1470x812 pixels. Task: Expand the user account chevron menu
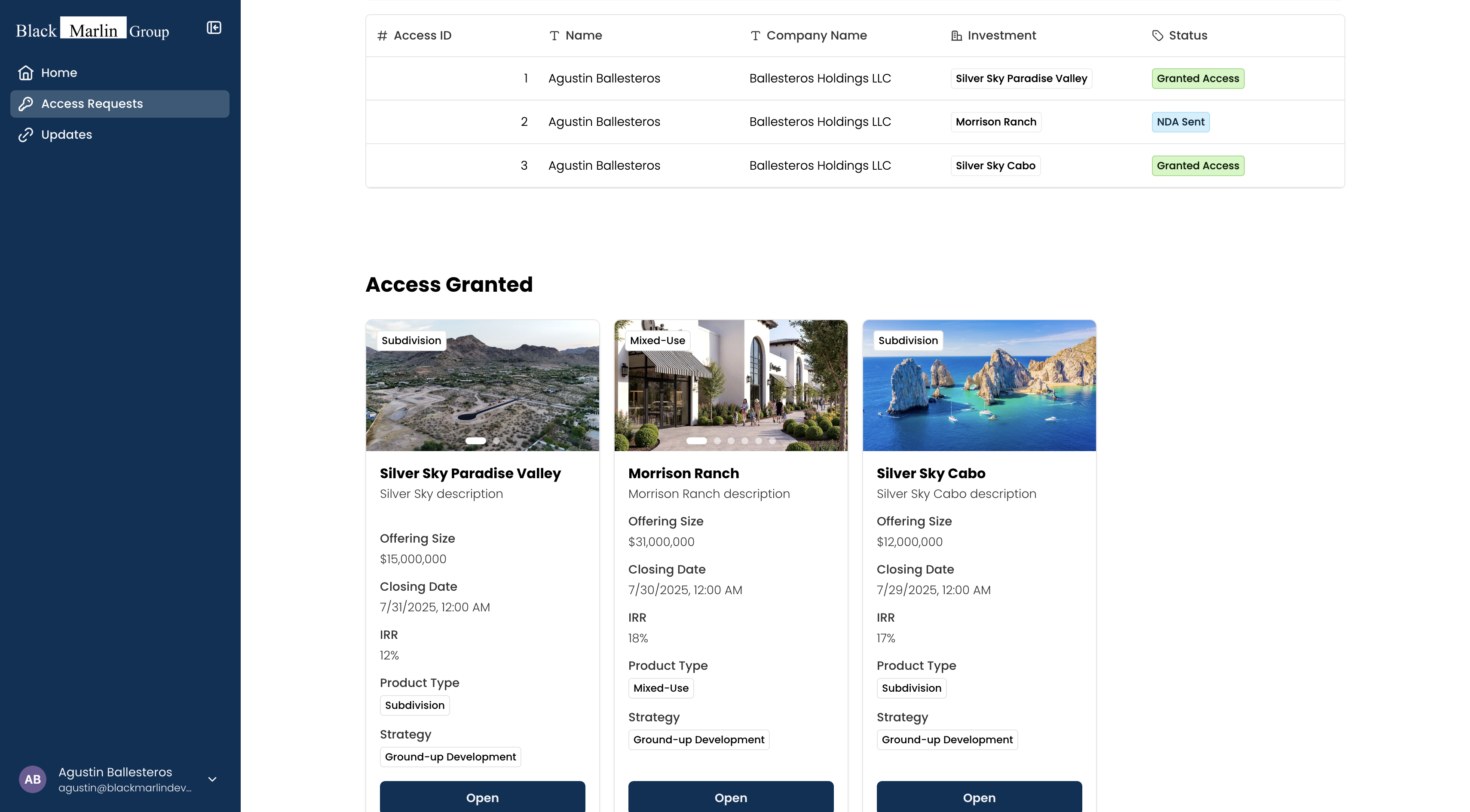tap(212, 779)
